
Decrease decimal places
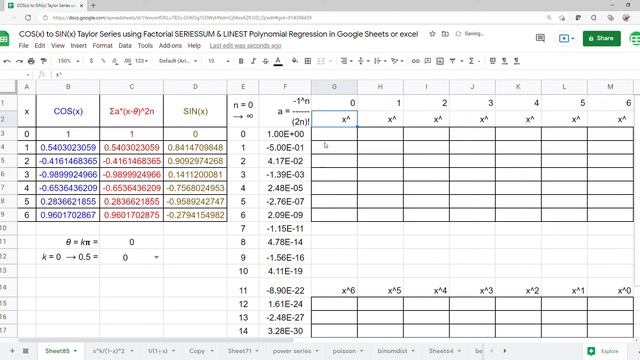tap(115, 61)
